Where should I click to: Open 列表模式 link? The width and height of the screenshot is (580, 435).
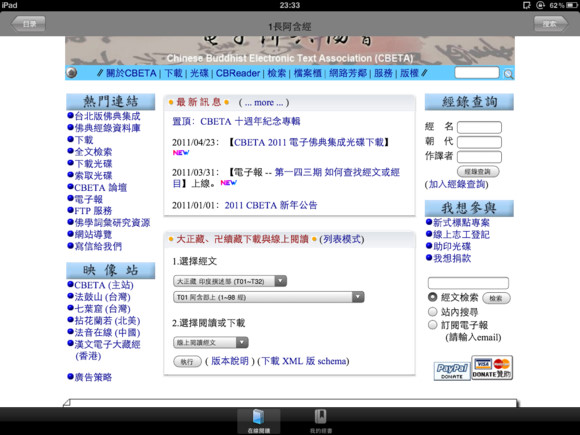342,239
